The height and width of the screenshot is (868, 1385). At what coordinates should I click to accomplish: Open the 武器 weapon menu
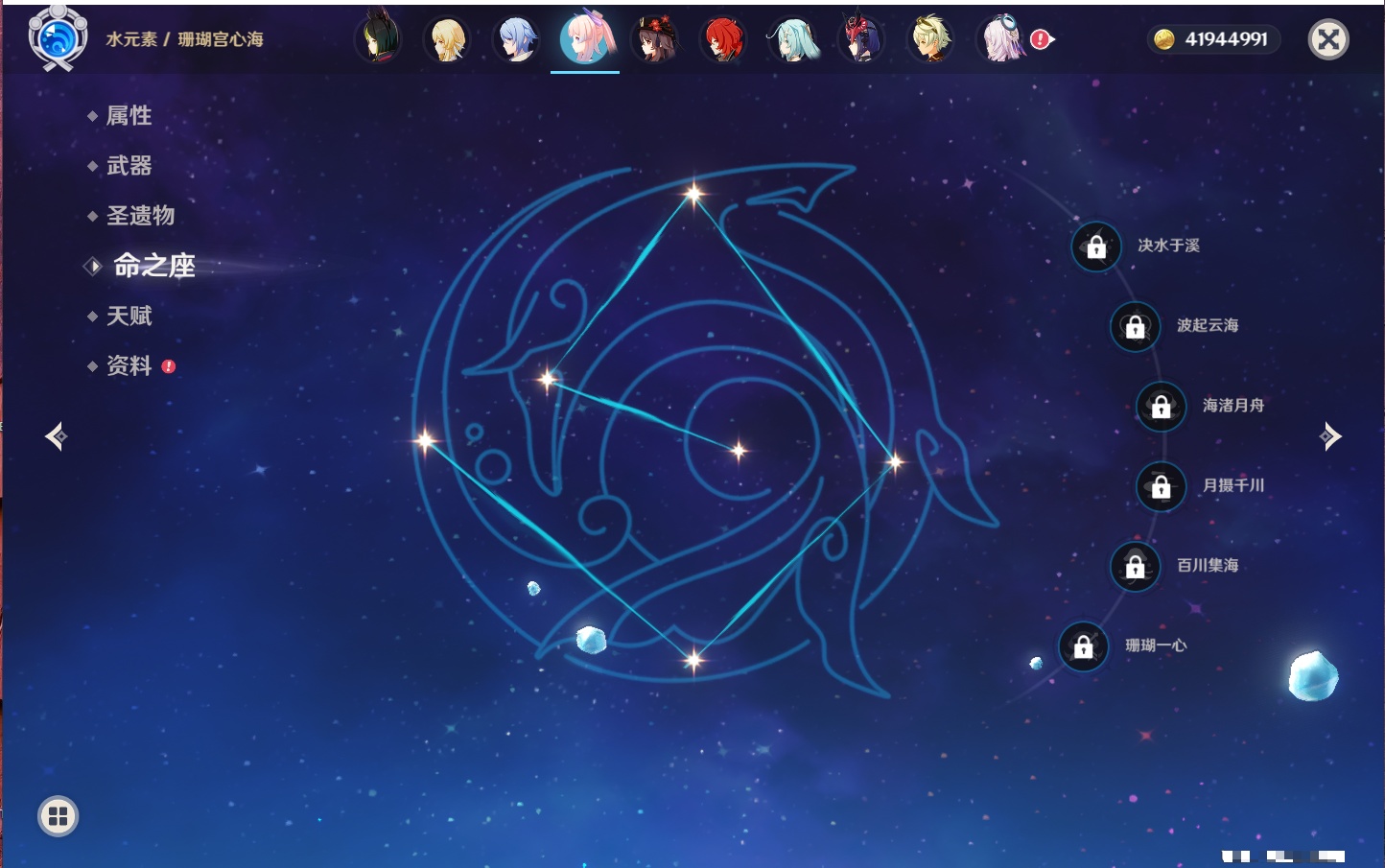[x=129, y=166]
